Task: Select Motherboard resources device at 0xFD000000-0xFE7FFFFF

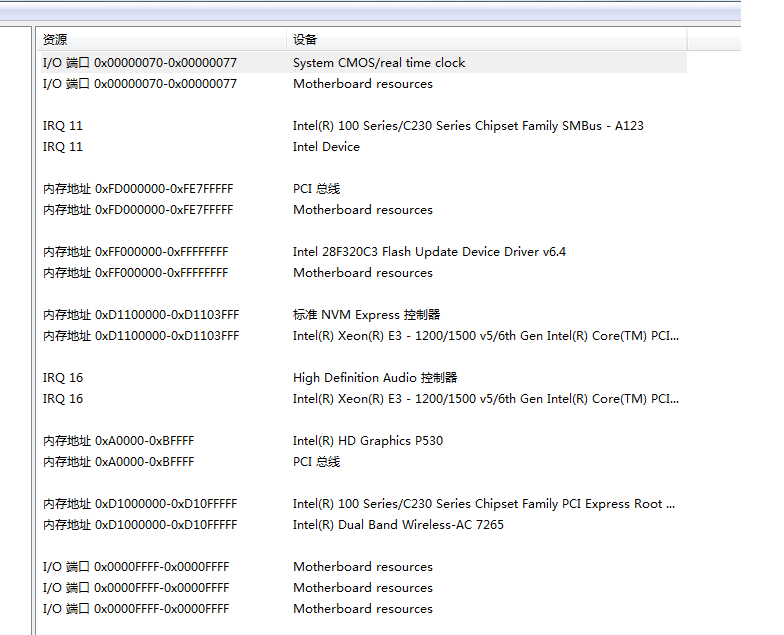Action: pos(363,210)
